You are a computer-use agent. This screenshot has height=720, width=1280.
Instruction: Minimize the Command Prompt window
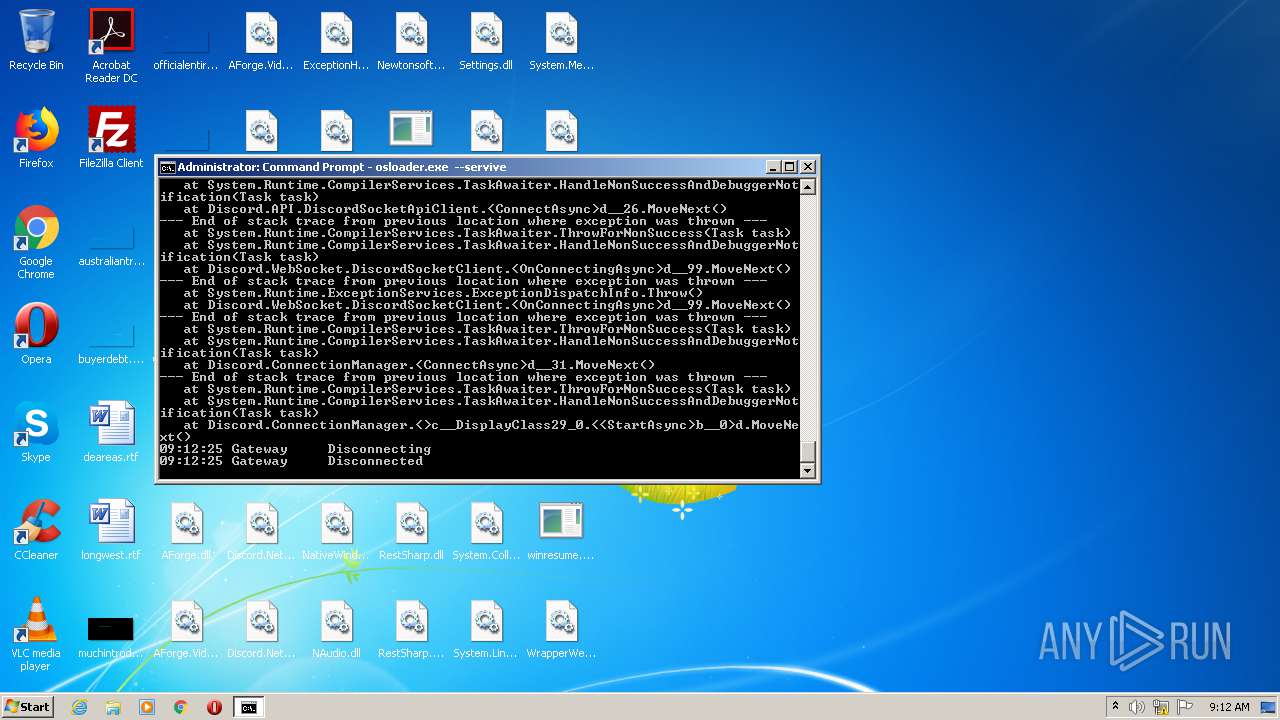(x=773, y=167)
